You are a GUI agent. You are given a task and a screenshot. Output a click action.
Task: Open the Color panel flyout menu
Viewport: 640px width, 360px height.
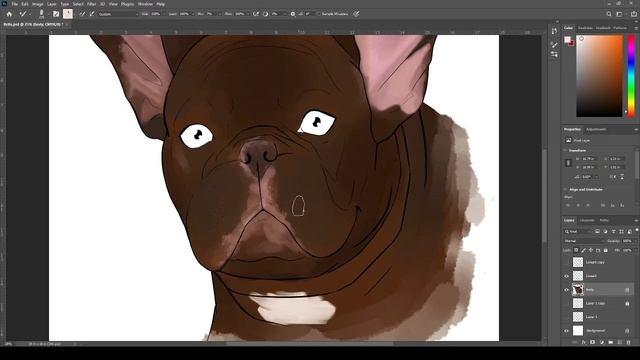point(636,28)
